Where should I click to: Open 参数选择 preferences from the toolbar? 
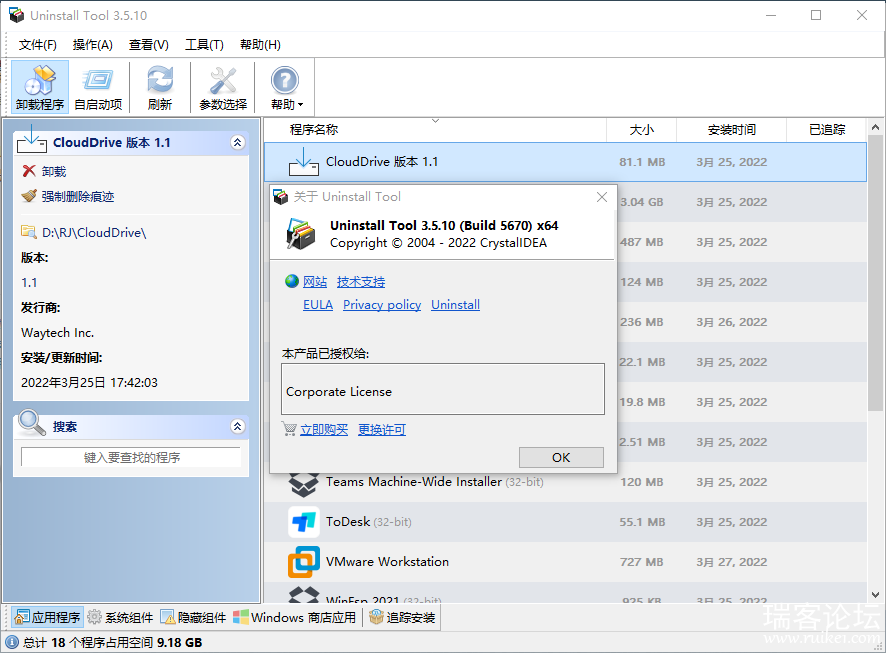tap(223, 88)
